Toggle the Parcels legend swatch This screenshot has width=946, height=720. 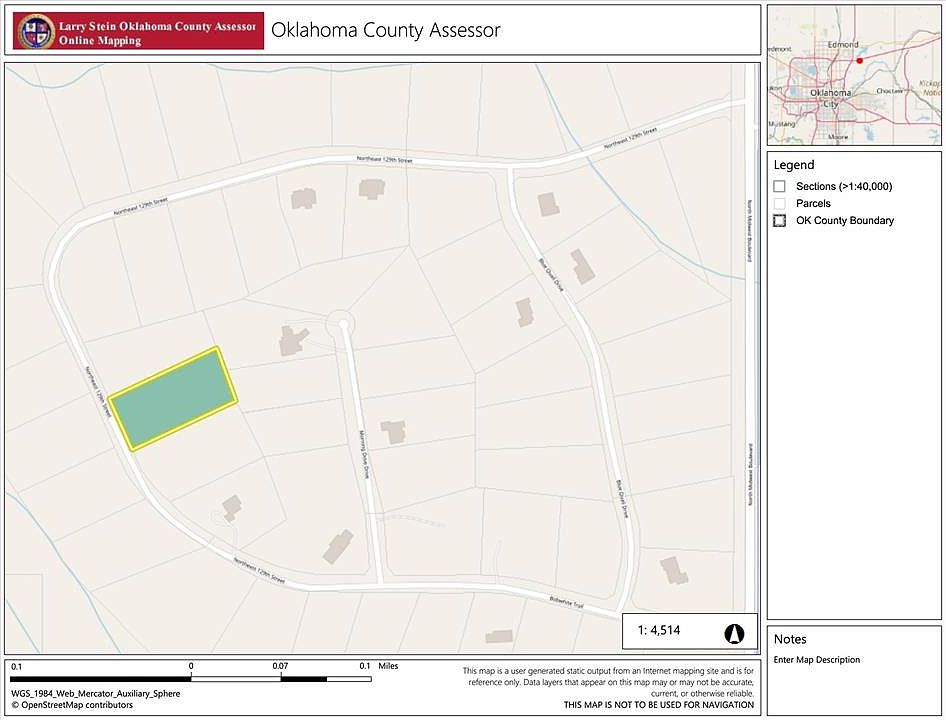779,204
